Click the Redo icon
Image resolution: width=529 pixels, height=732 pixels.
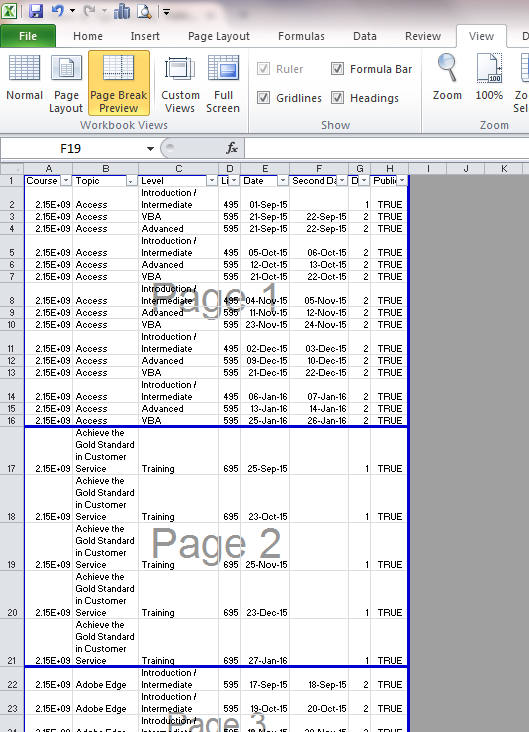(89, 10)
